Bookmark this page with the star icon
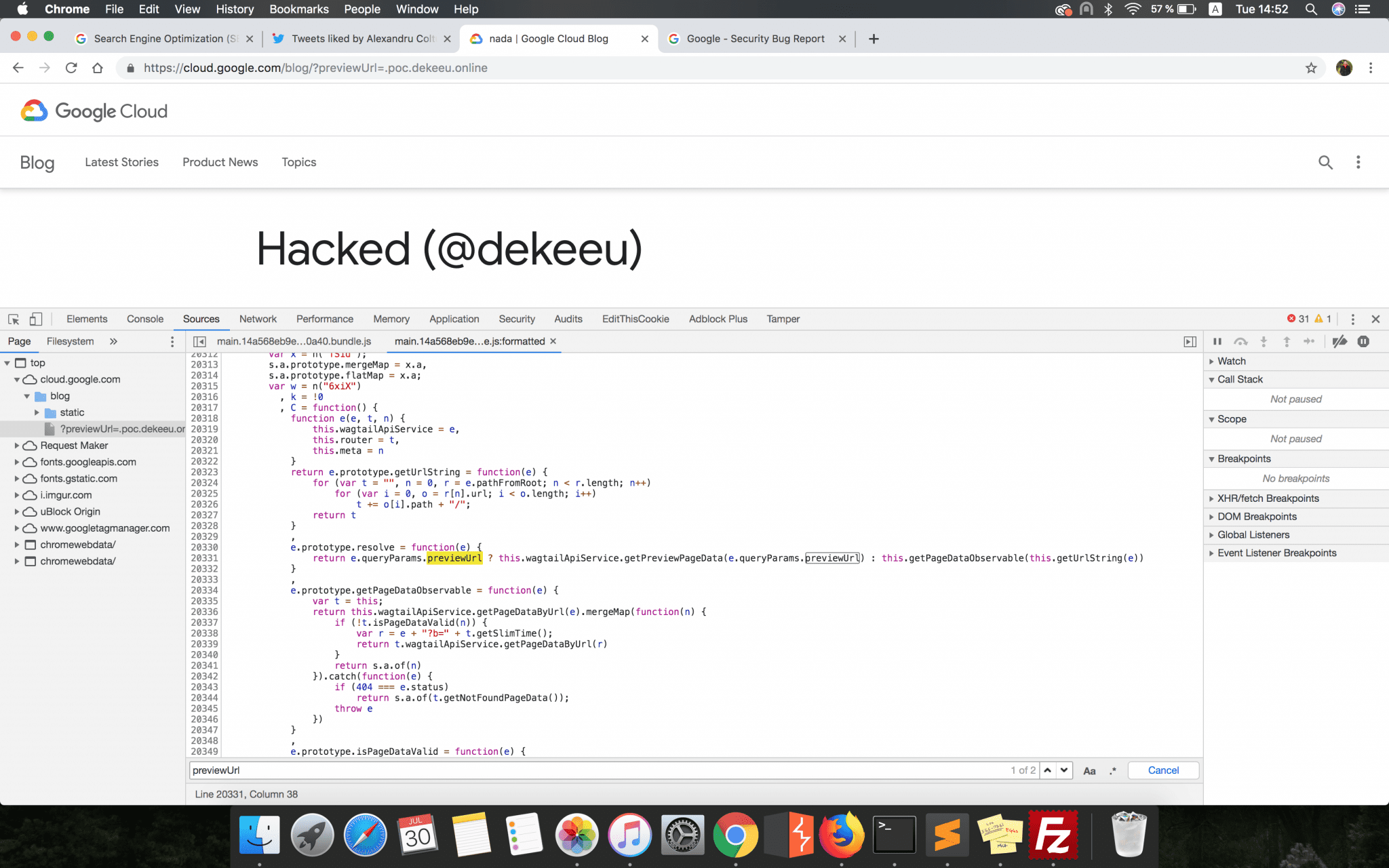Image resolution: width=1389 pixels, height=868 pixels. point(1311,68)
